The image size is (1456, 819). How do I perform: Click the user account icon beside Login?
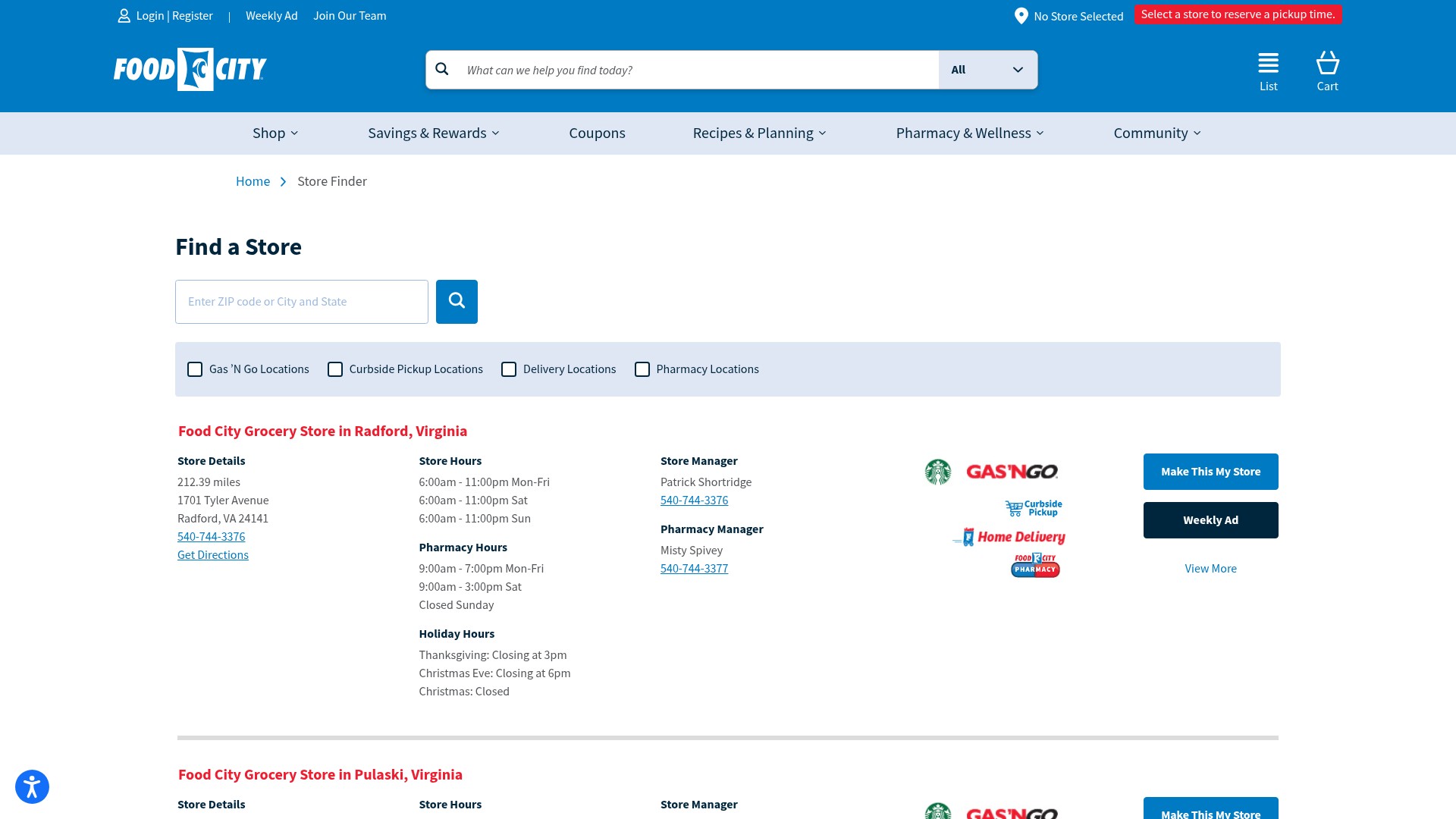[124, 16]
